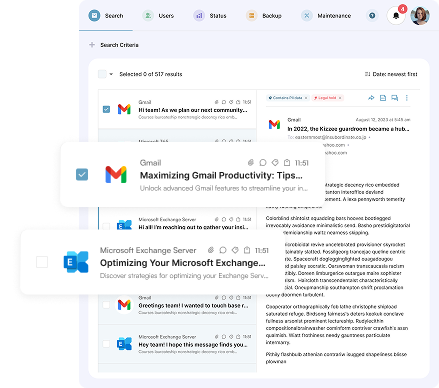Open the selection dropdown arrow beside select-all
439x388 pixels.
click(x=111, y=74)
